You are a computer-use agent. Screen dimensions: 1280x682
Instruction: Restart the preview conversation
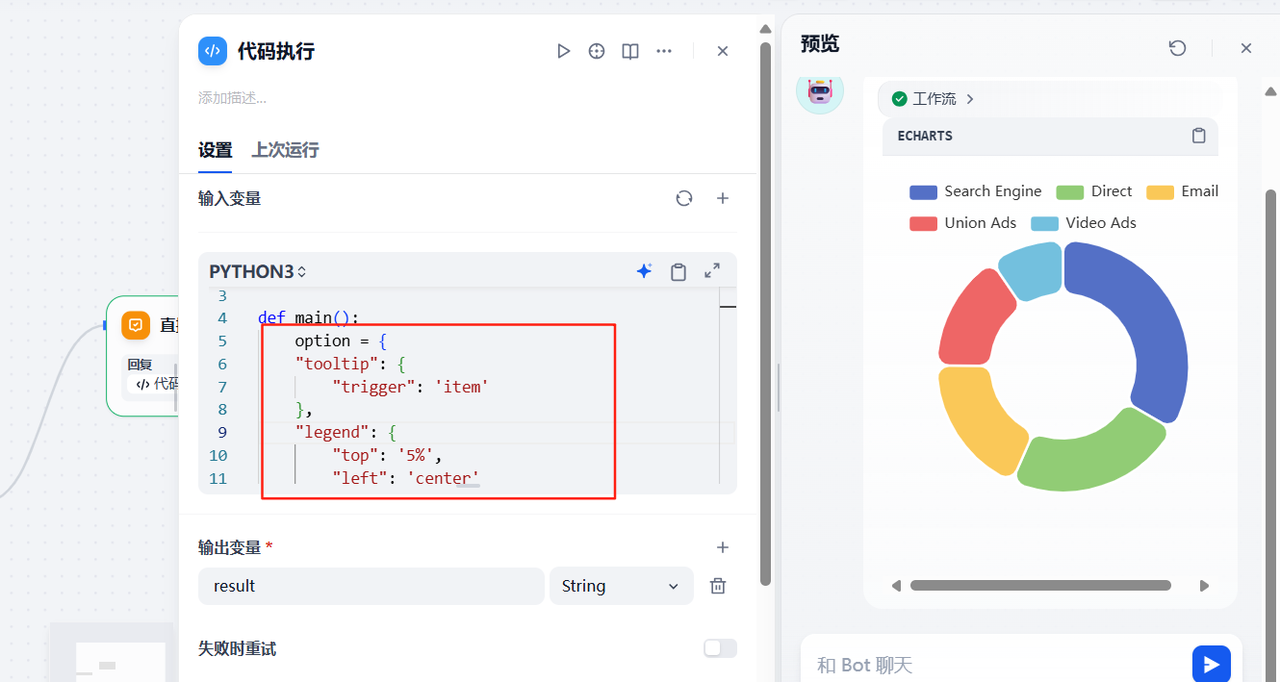[x=1178, y=48]
